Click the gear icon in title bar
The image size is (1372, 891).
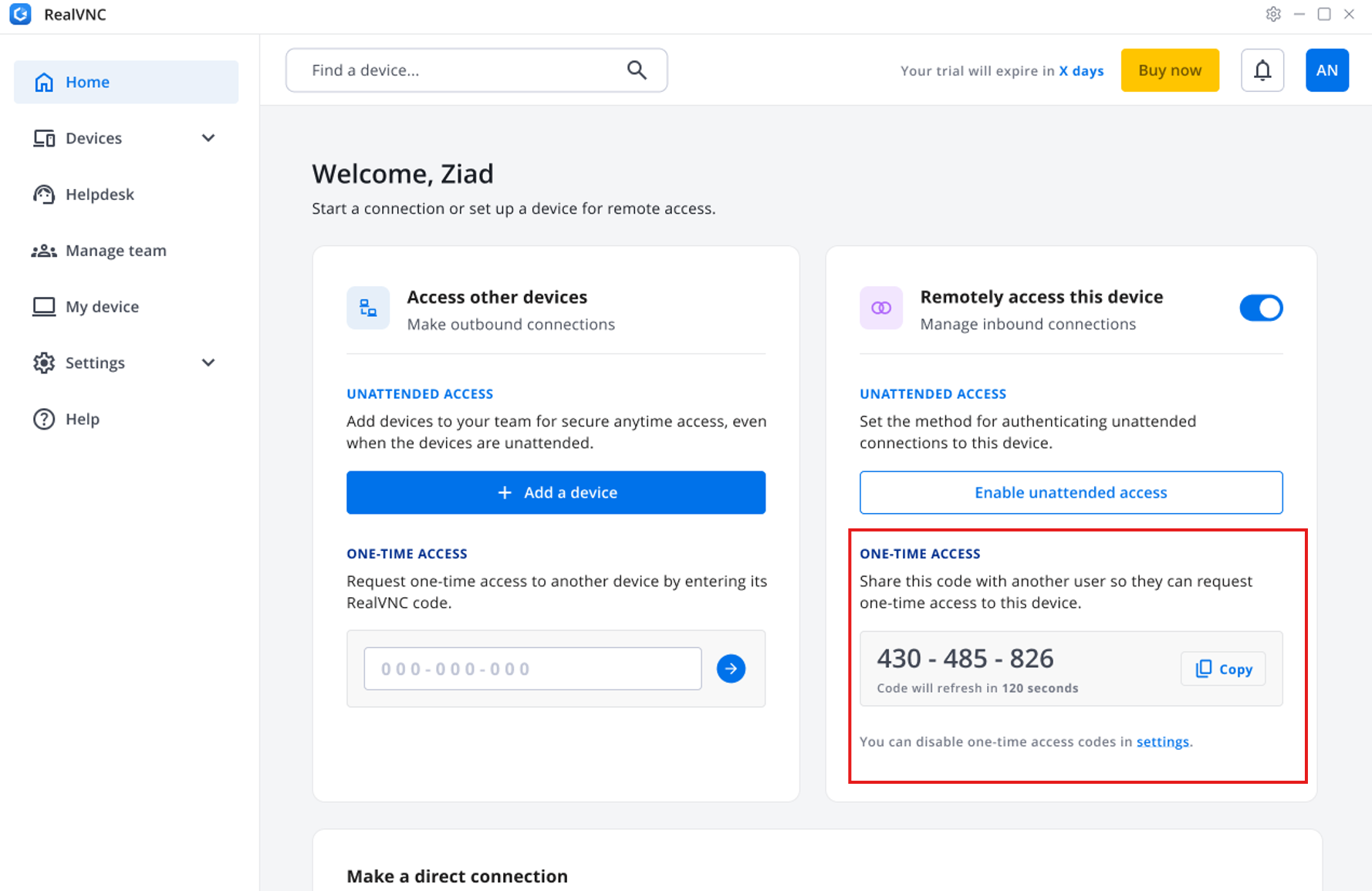[1273, 14]
